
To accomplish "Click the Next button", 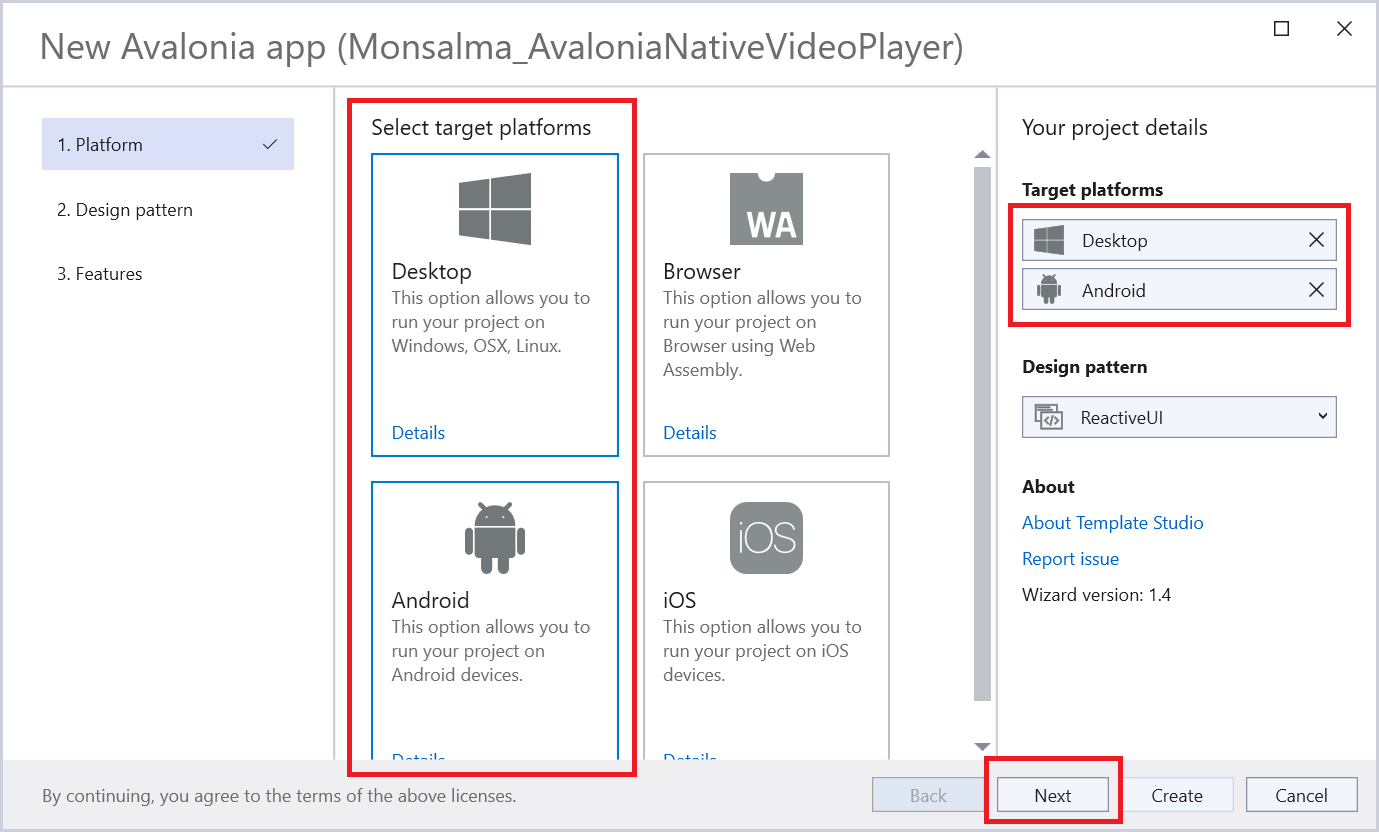I will point(1053,795).
